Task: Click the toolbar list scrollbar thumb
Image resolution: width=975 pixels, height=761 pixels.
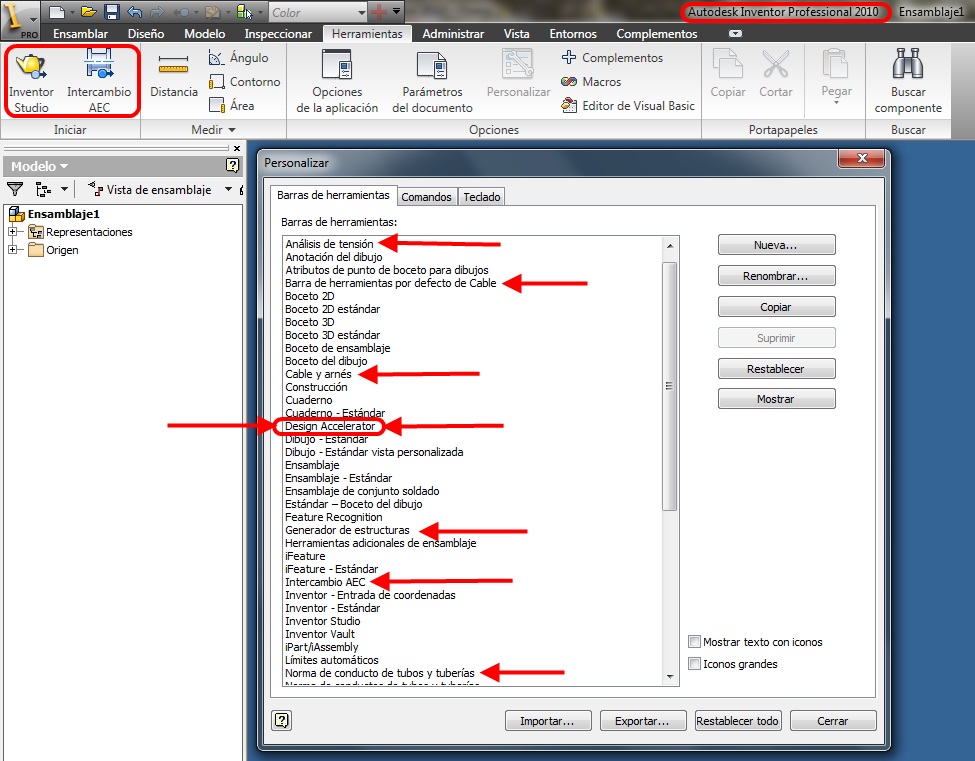Action: pos(670,385)
